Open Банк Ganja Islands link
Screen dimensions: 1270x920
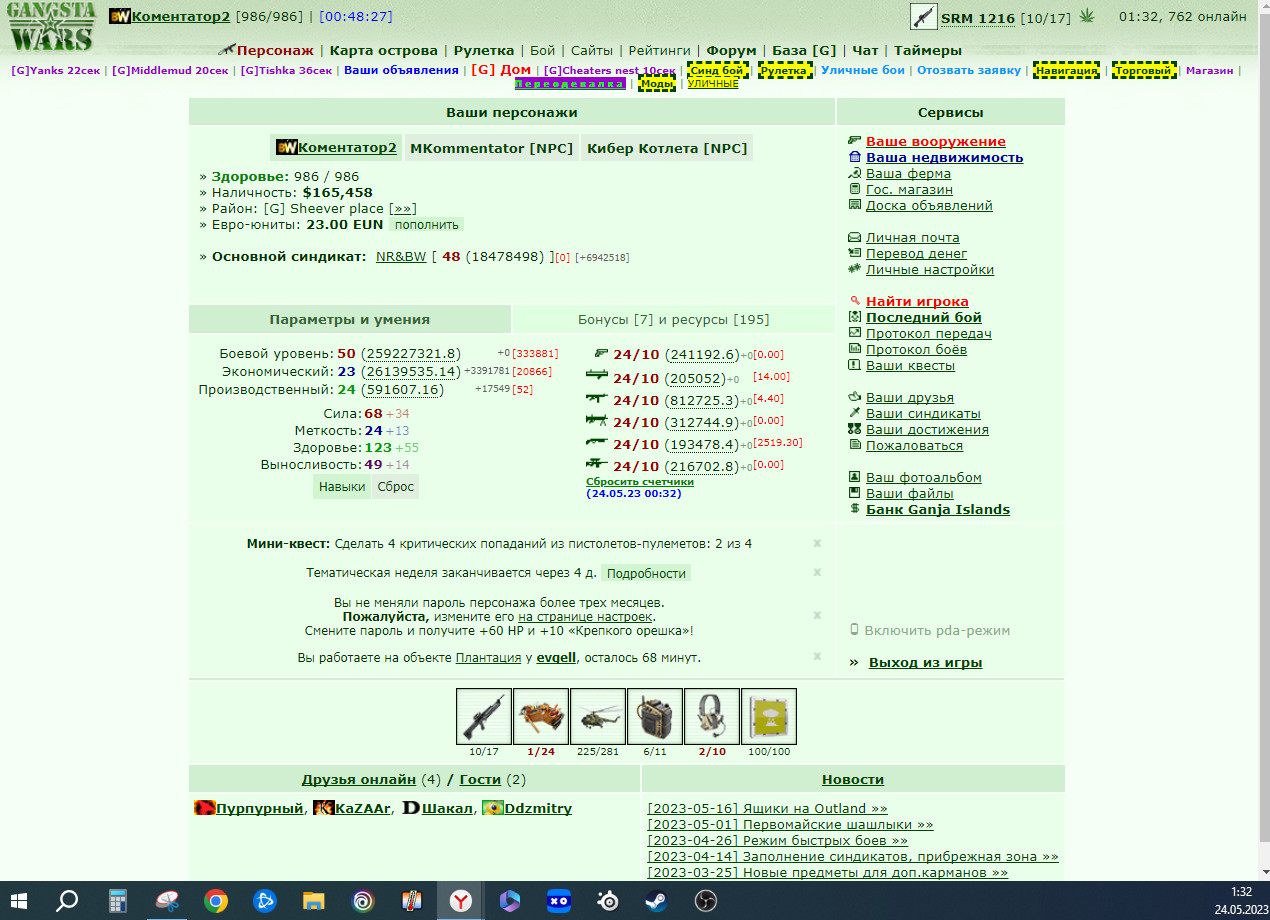[938, 510]
